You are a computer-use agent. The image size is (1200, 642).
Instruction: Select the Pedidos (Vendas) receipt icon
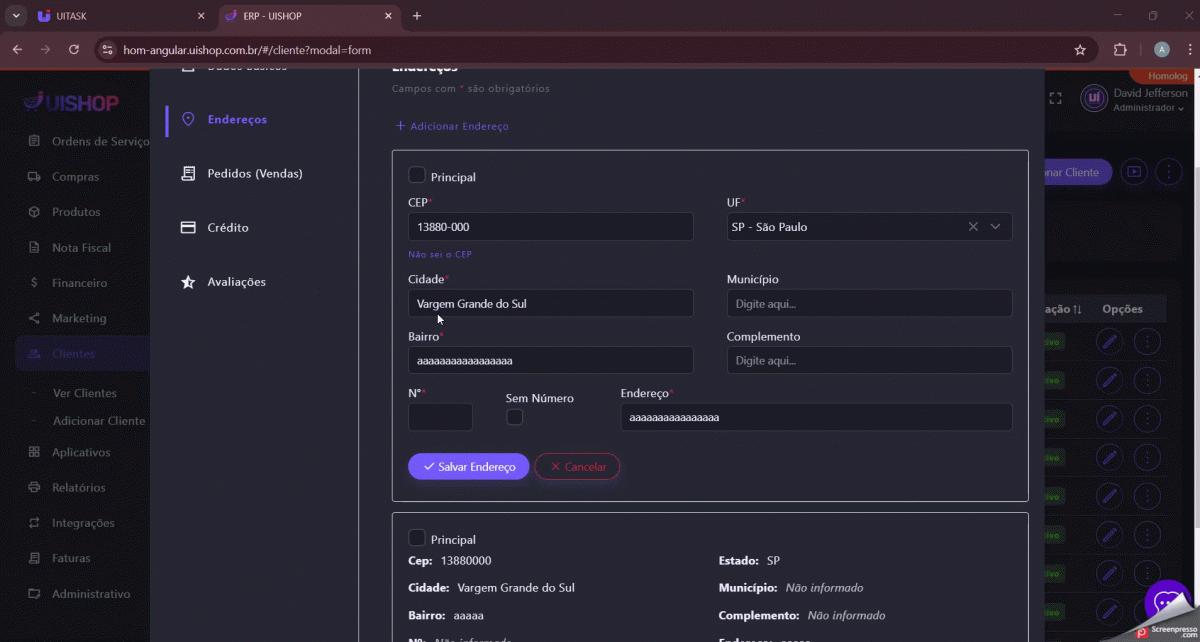pyautogui.click(x=188, y=174)
